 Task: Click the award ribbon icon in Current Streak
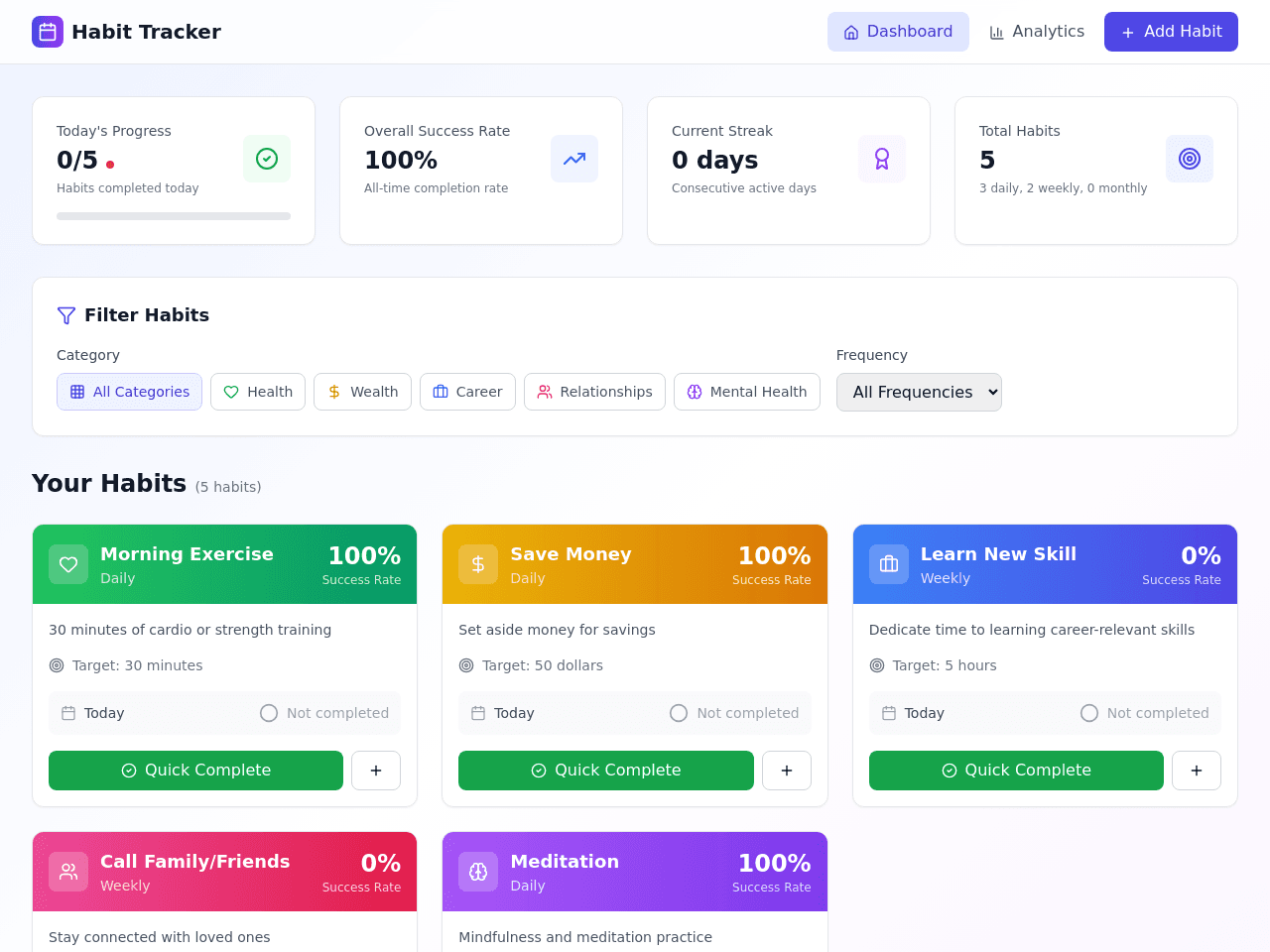[x=882, y=159]
